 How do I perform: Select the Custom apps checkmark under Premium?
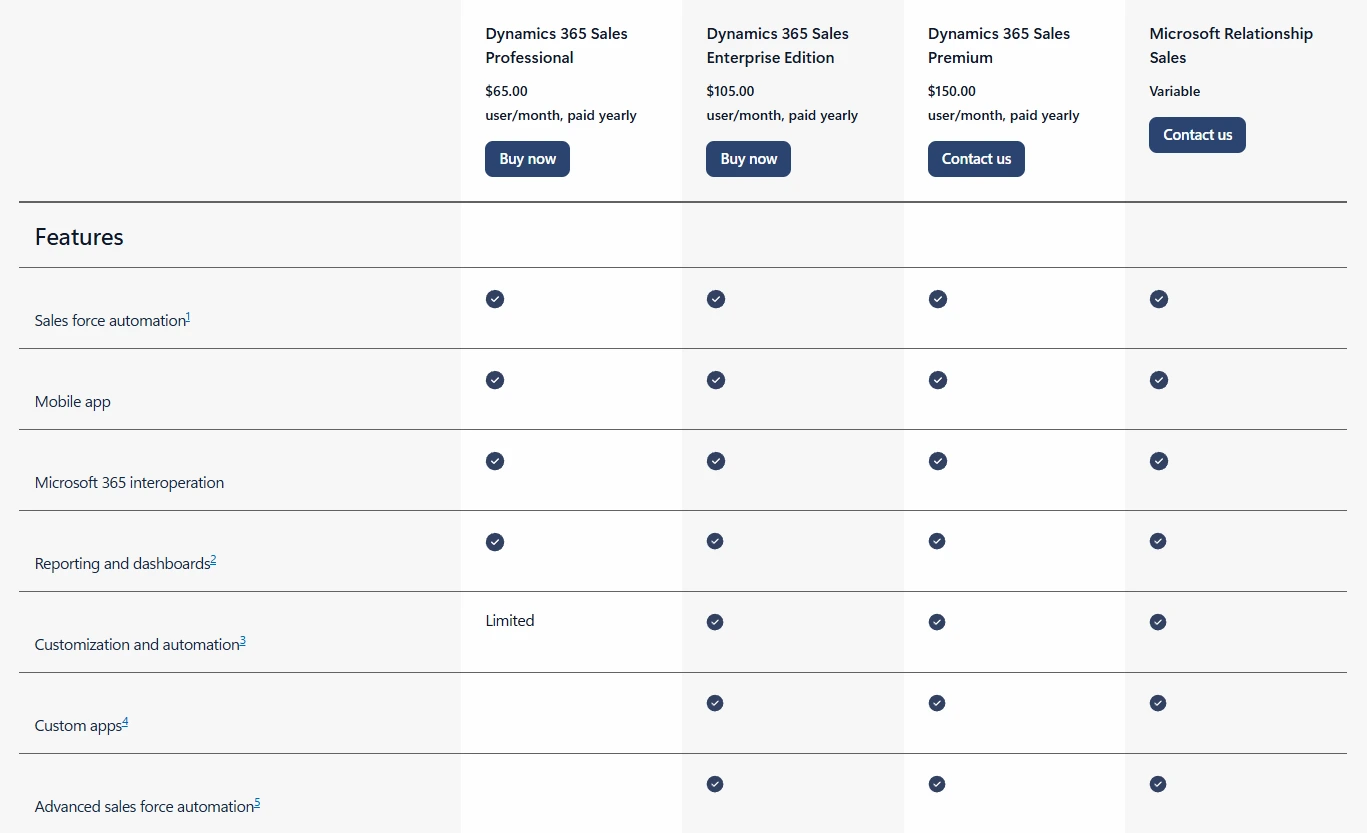(x=937, y=703)
